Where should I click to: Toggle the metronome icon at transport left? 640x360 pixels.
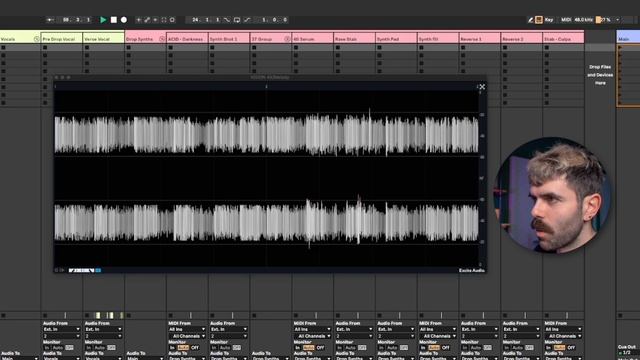[x=50, y=20]
